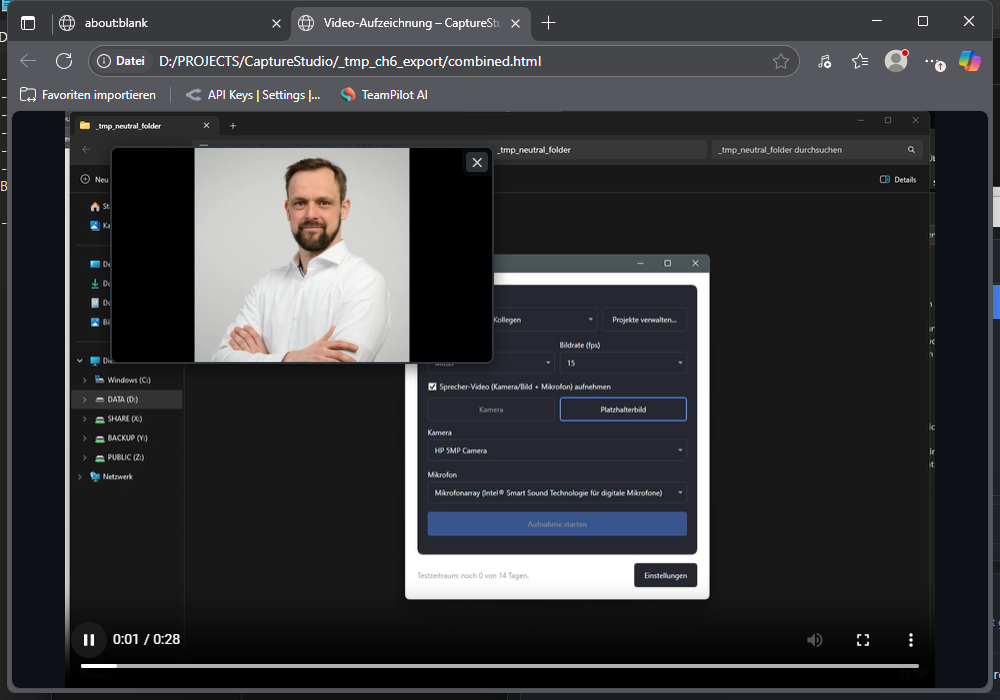Expand the Windows (C:) drive
Screen dimensions: 1000x700
tap(85, 380)
